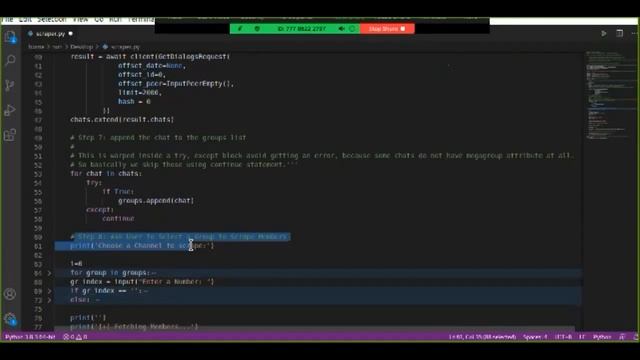The height and width of the screenshot is (360, 640).
Task: Click the 'offset_id=0,' line
Action: (x=142, y=75)
